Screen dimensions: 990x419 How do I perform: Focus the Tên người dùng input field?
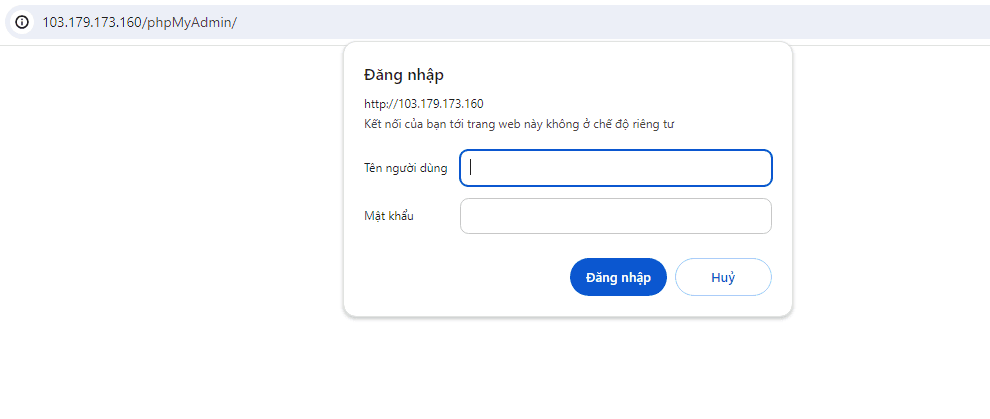pos(616,168)
